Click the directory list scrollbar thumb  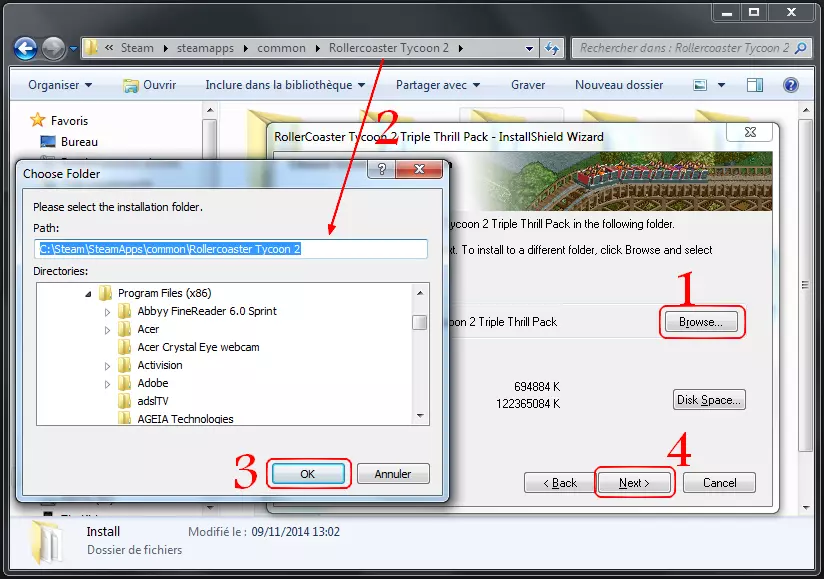[x=419, y=322]
